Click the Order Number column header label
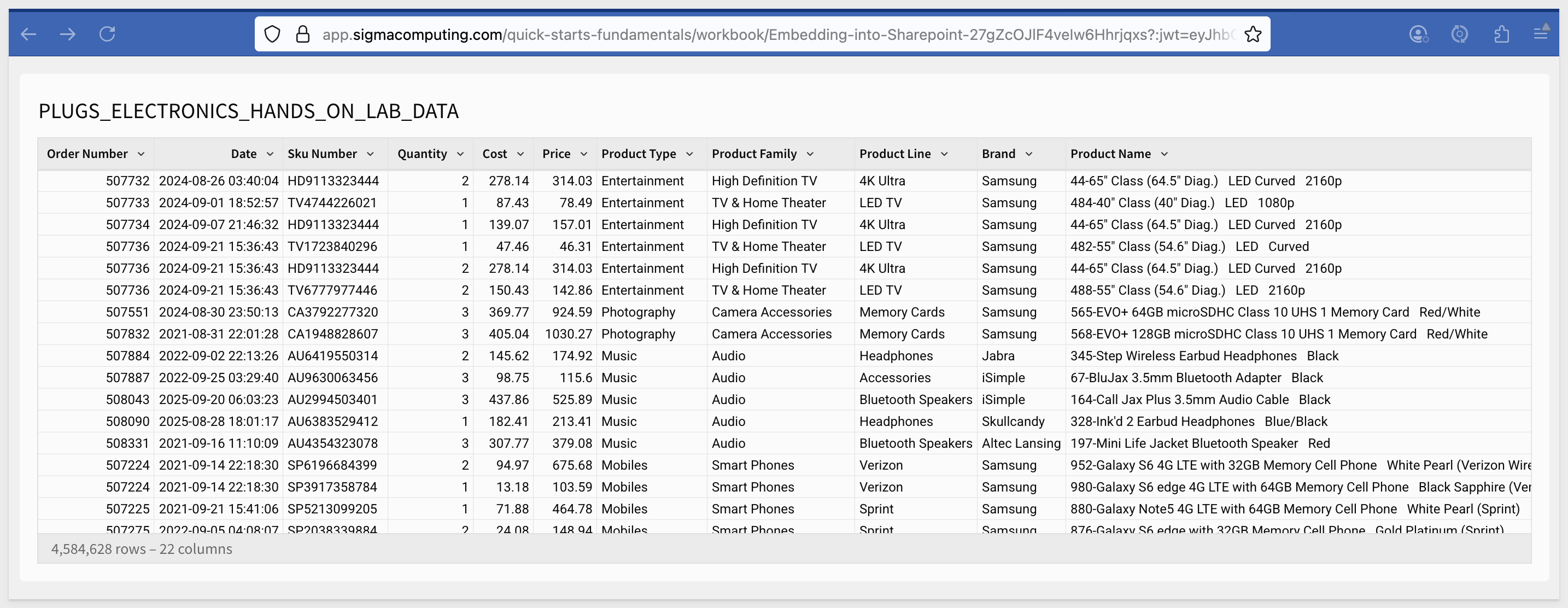Viewport: 1568px width, 608px height. pos(87,154)
